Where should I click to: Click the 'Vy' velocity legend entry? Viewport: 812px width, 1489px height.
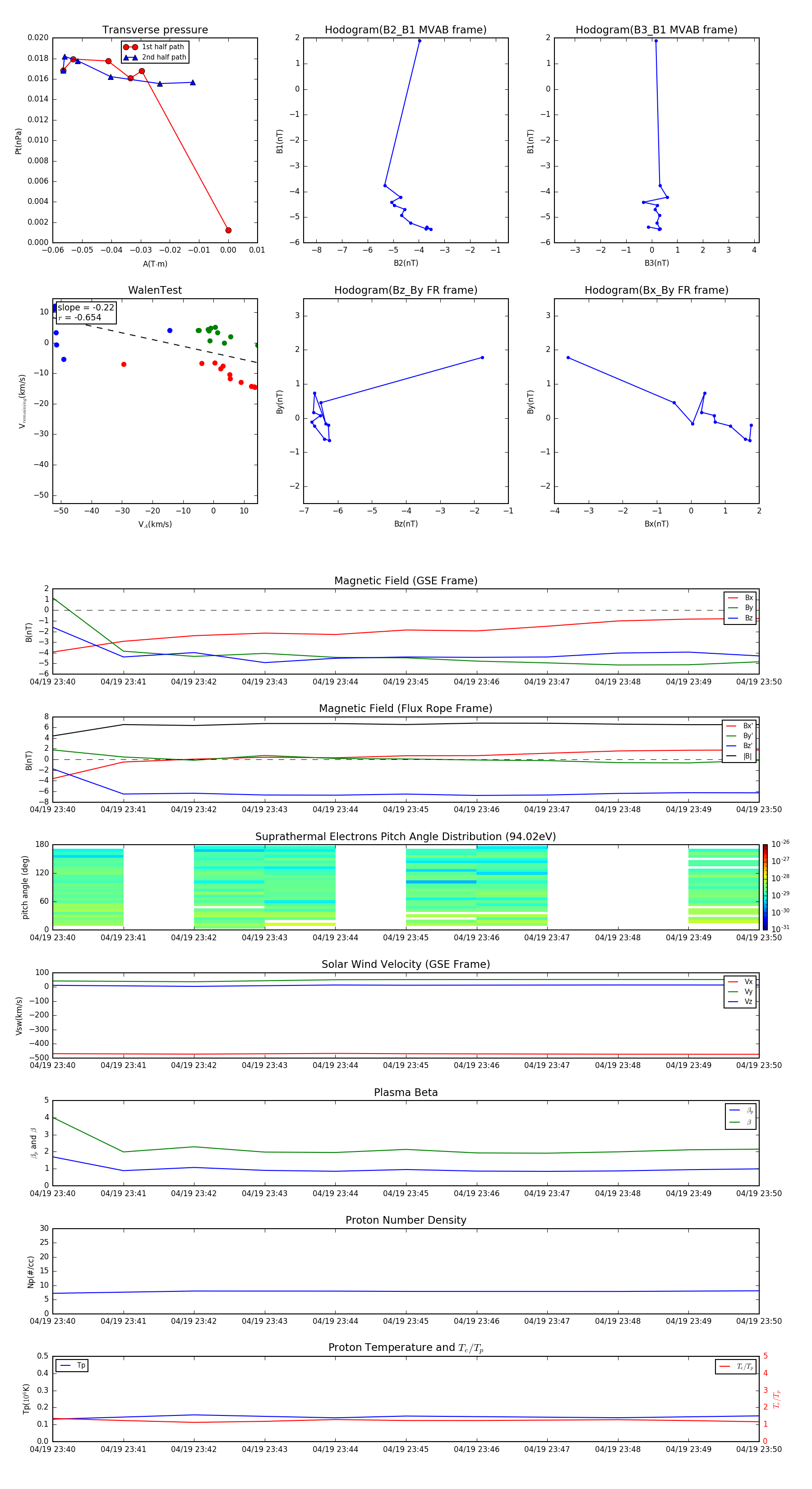pyautogui.click(x=740, y=991)
